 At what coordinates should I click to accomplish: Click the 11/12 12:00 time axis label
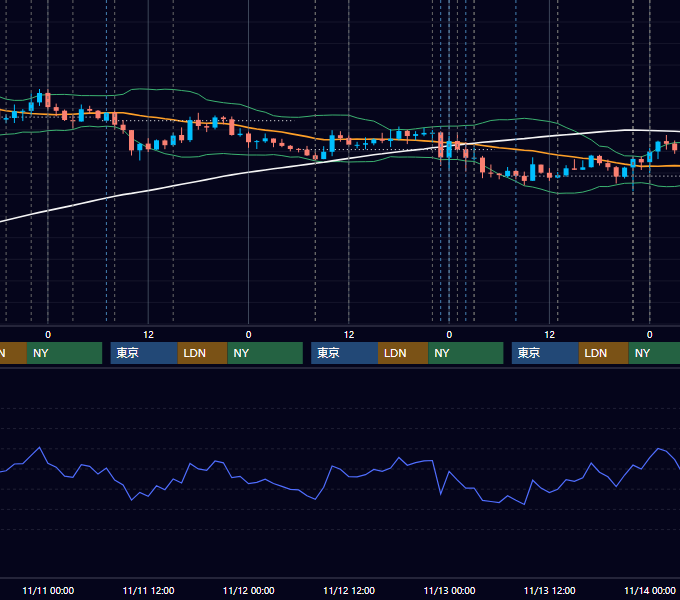pyautogui.click(x=349, y=590)
